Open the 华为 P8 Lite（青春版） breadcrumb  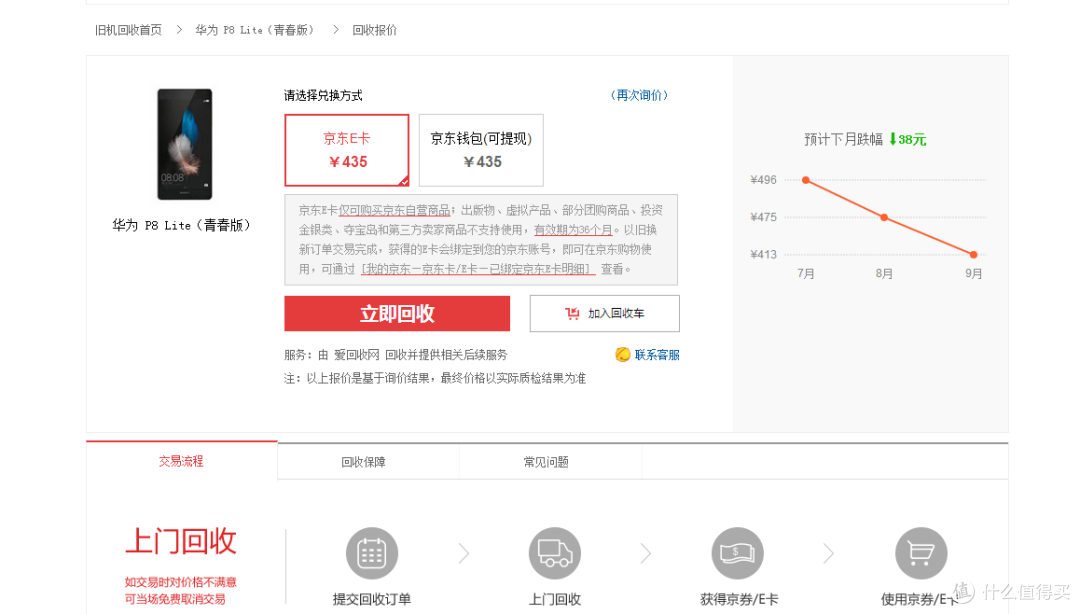pyautogui.click(x=256, y=30)
